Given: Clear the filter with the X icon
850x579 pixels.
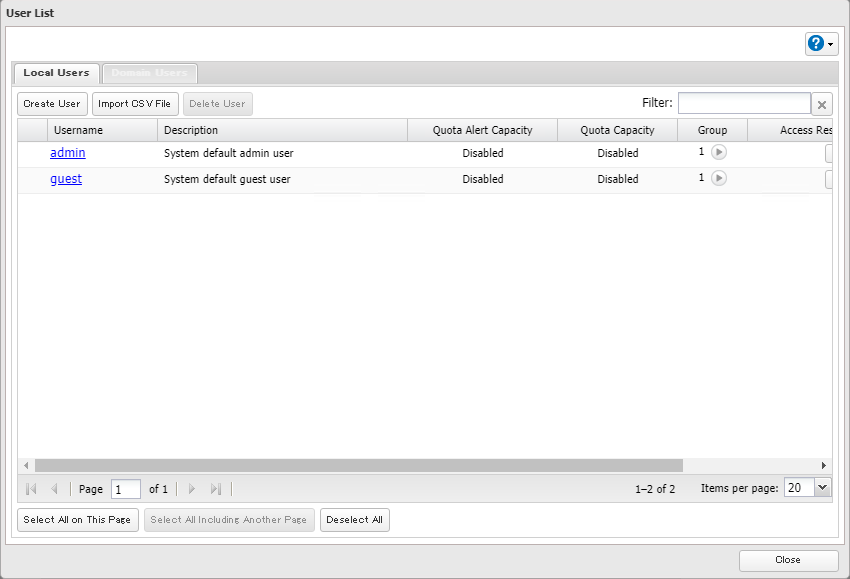Looking at the screenshot, I should click(822, 104).
